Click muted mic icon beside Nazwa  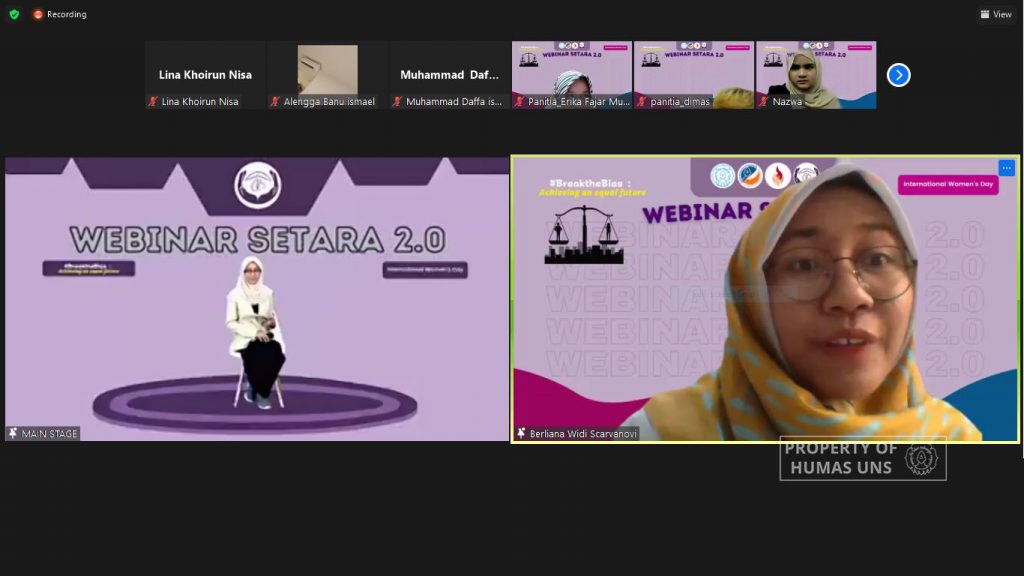tap(763, 101)
